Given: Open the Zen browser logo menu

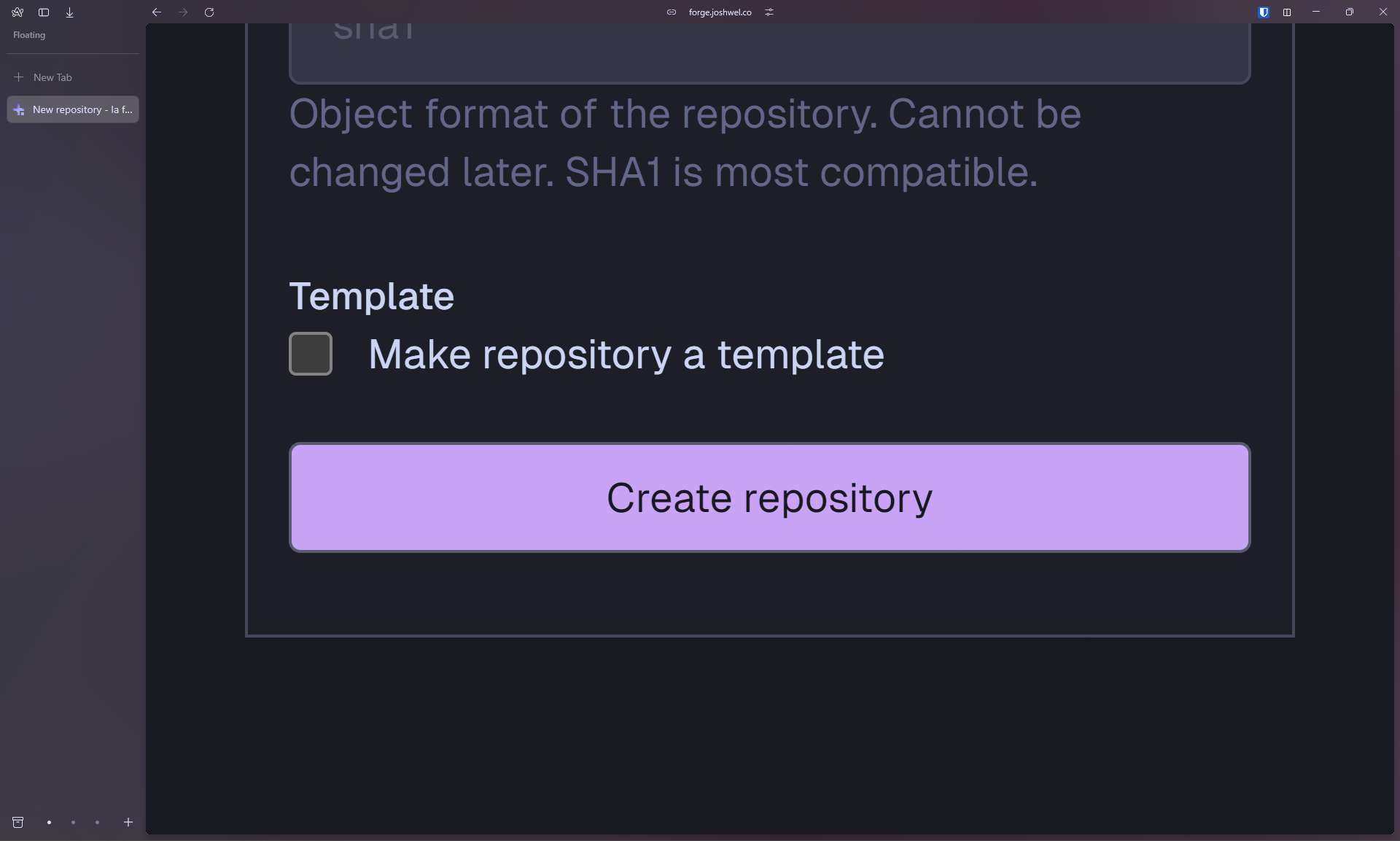Looking at the screenshot, I should coord(17,12).
